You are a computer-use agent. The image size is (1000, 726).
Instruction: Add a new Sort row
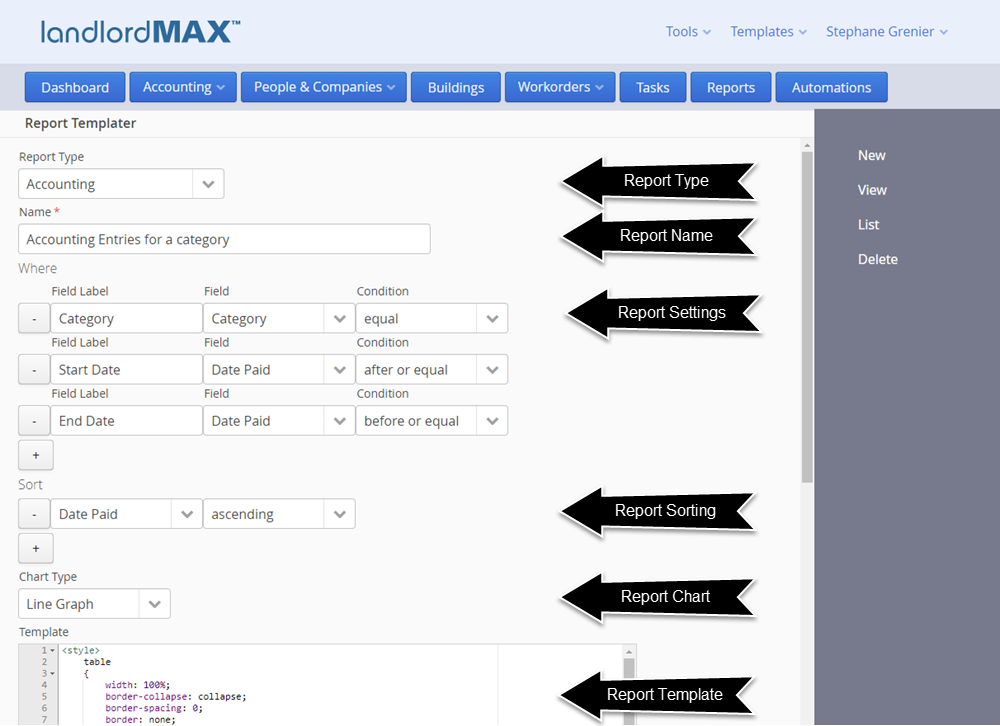pyautogui.click(x=36, y=549)
